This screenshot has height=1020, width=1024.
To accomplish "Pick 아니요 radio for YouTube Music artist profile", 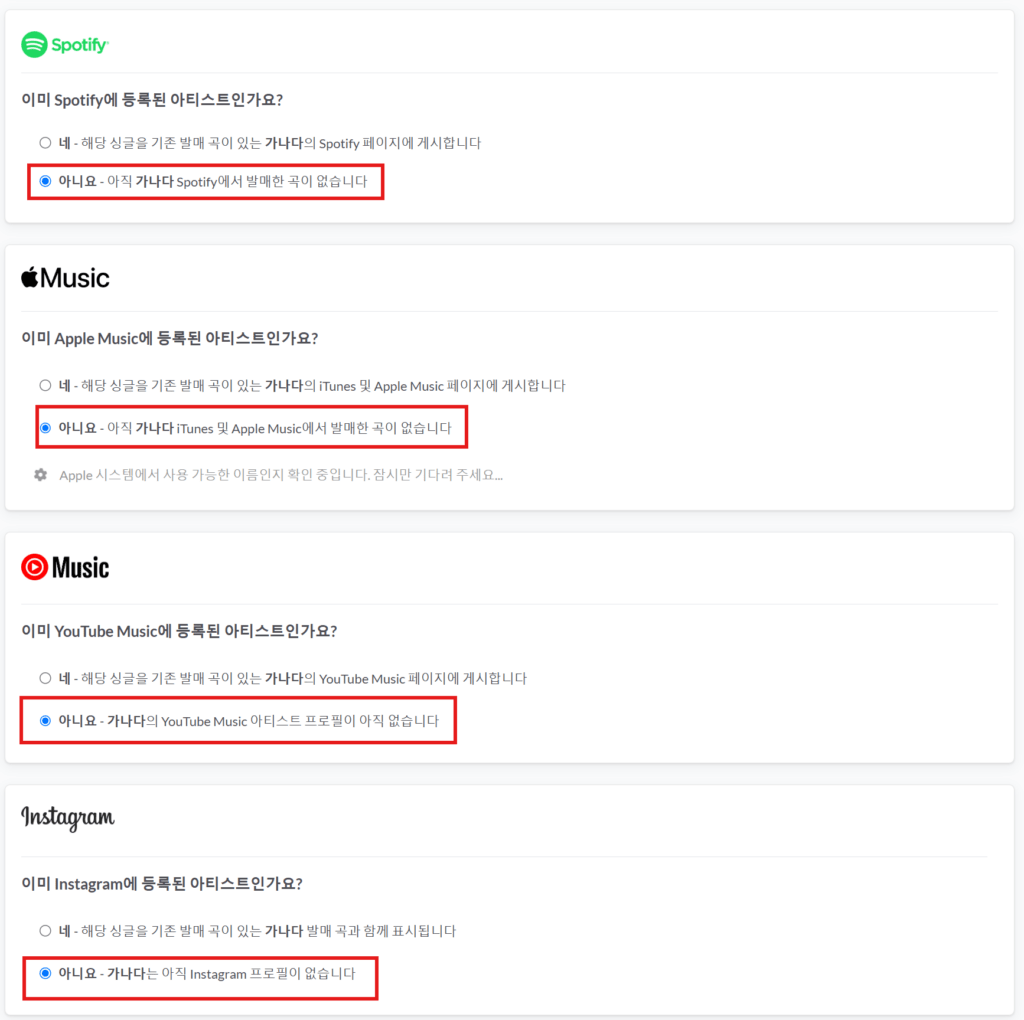I will 45,720.
